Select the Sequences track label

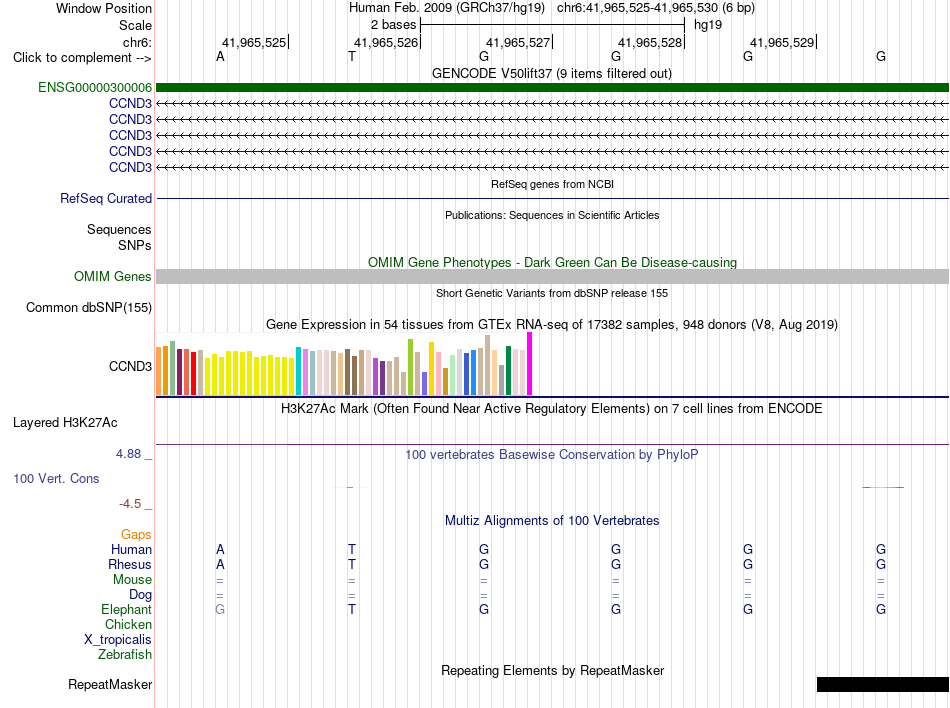[x=119, y=229]
